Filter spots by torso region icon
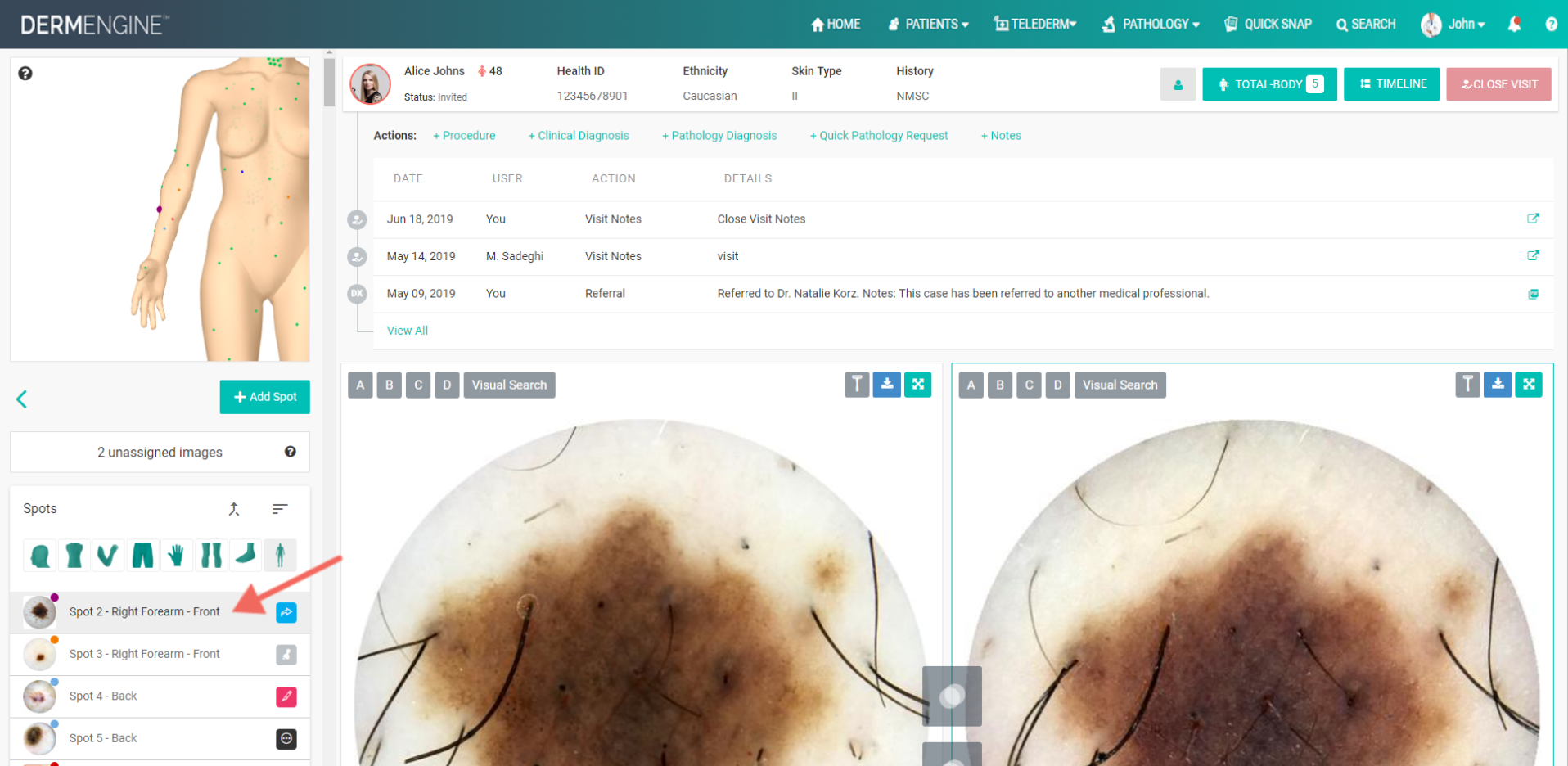Viewport: 1568px width, 766px height. tap(74, 556)
